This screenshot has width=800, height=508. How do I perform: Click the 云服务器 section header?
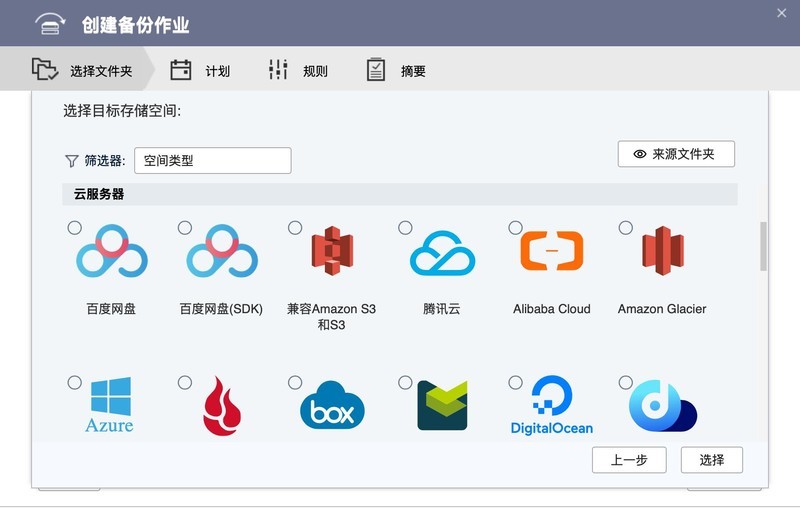pyautogui.click(x=399, y=194)
